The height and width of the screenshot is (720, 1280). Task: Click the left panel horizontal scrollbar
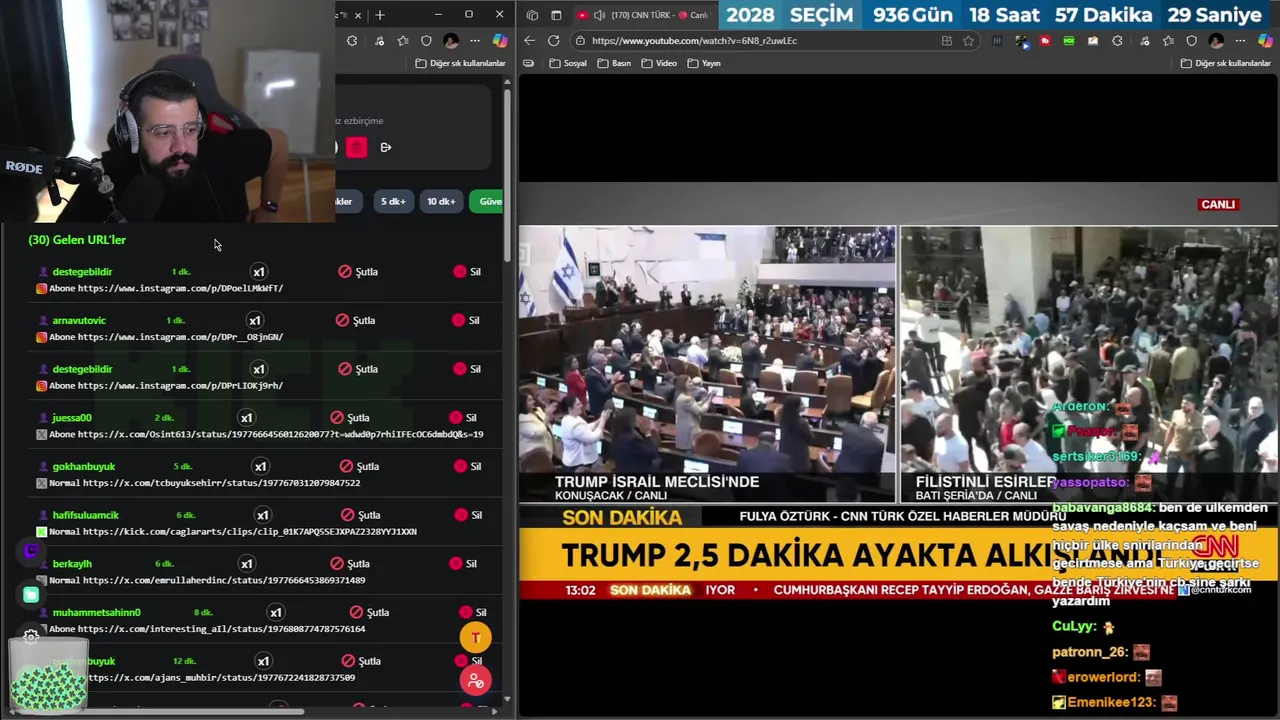[160, 711]
